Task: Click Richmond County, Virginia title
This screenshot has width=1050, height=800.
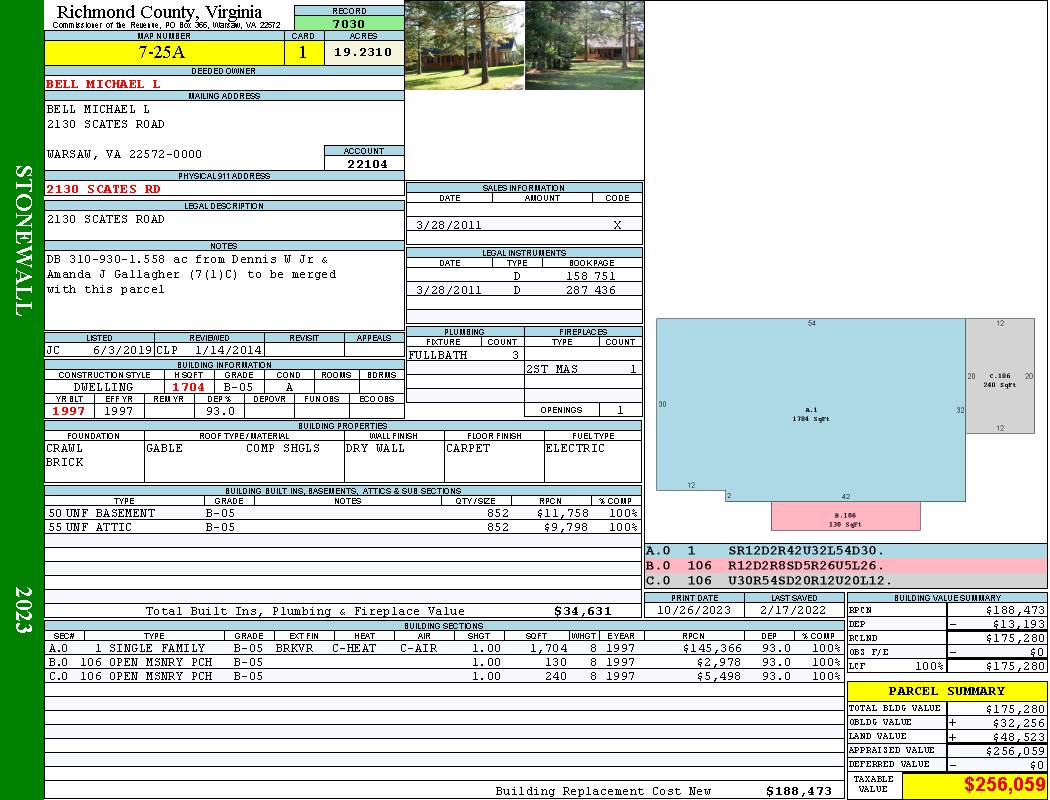Action: tap(159, 12)
